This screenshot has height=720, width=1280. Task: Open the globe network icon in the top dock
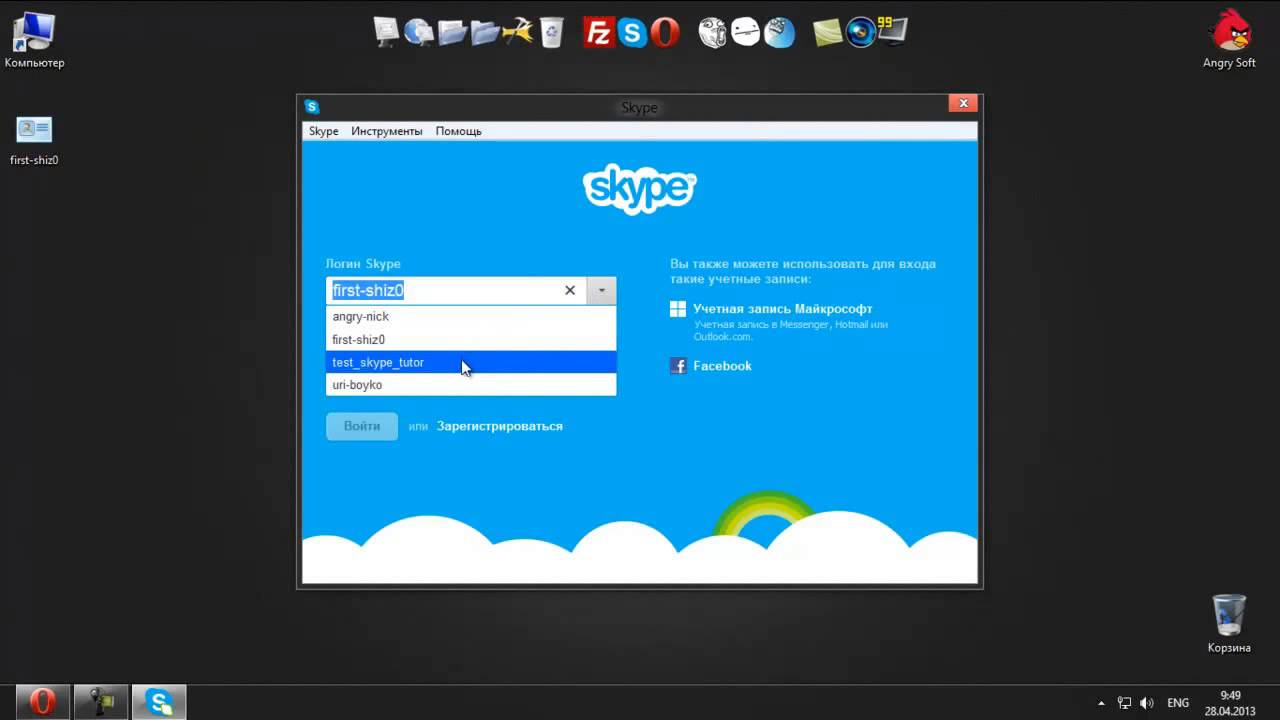pos(419,32)
